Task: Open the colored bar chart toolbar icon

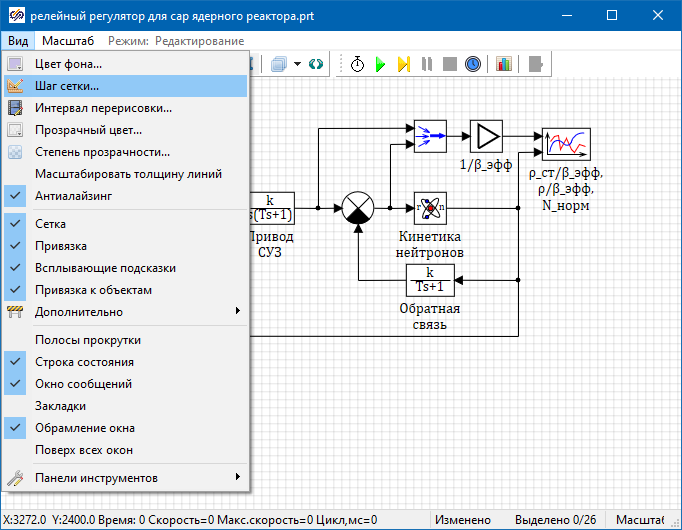Action: pyautogui.click(x=503, y=64)
